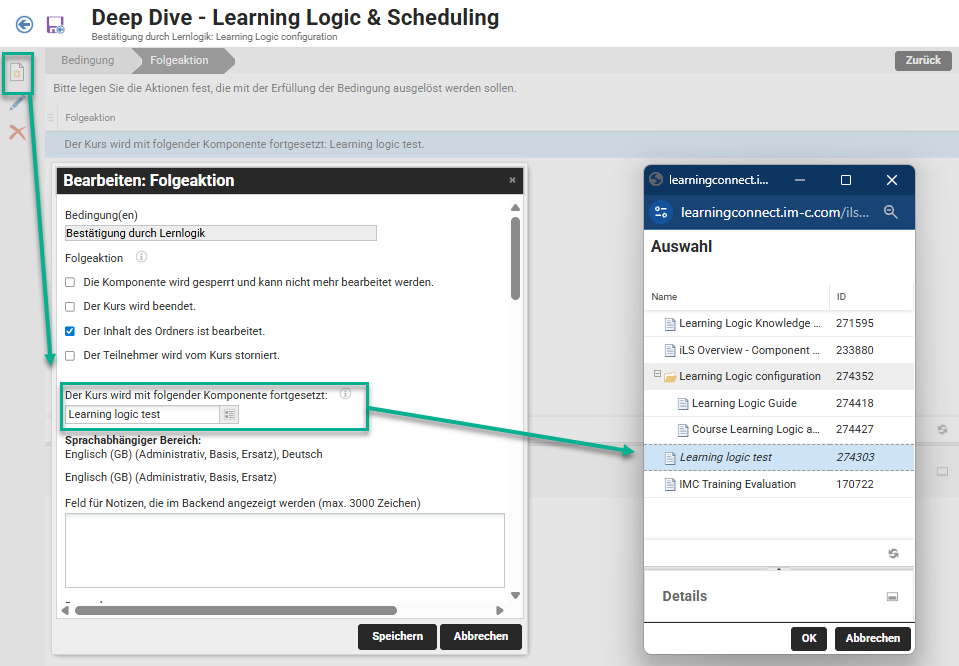
Task: Switch to the Bedingung tab
Action: click(88, 60)
